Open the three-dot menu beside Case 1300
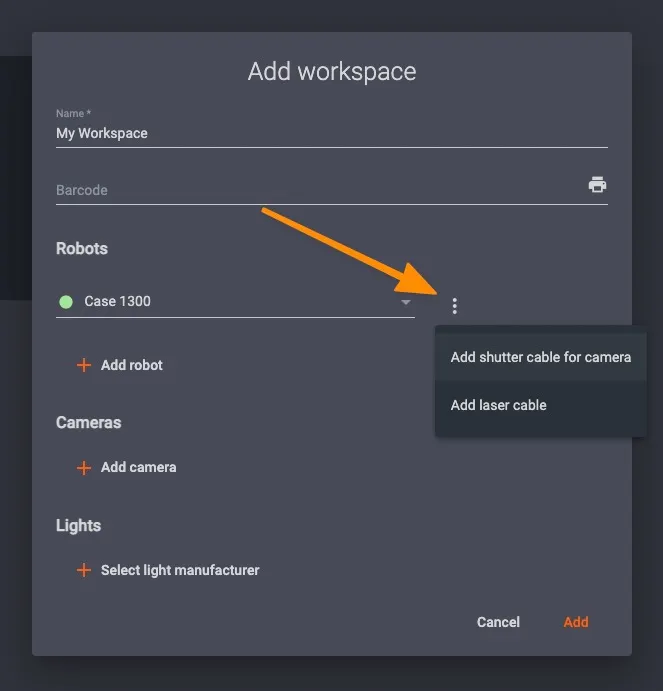The image size is (663, 691). (454, 305)
